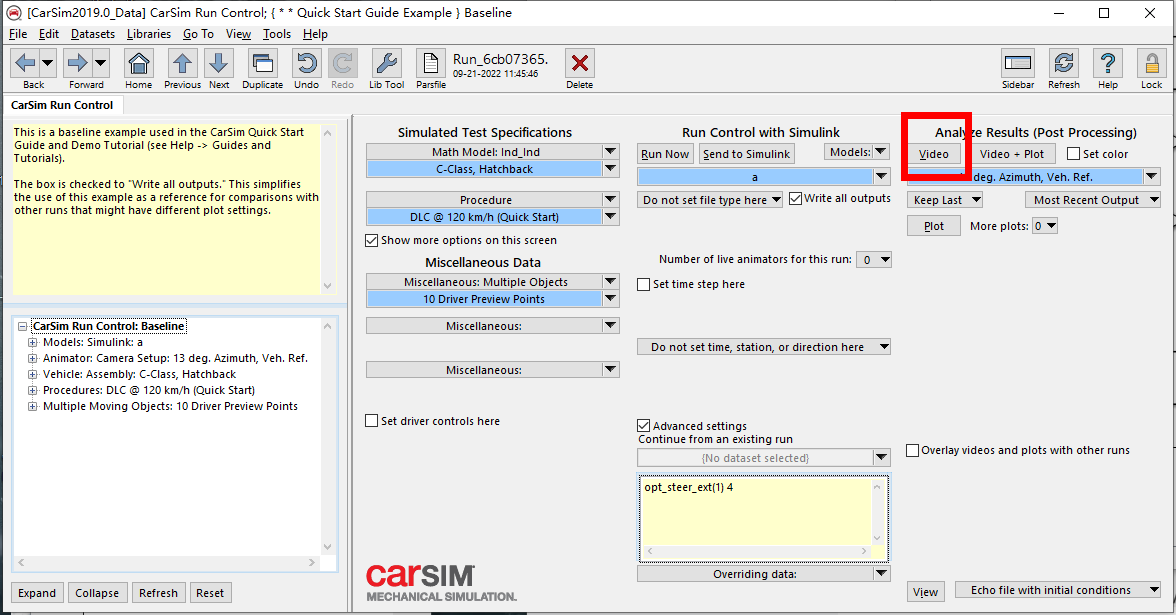Open Most Recent Output dropdown
This screenshot has width=1176, height=615.
1093,200
